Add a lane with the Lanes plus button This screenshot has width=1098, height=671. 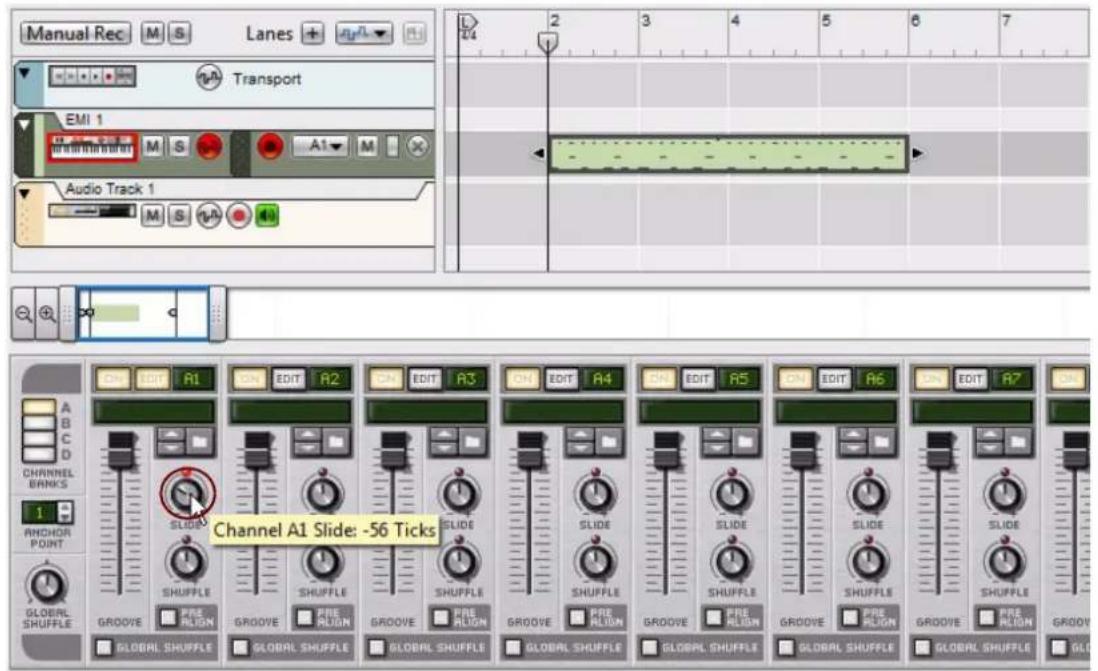pos(311,35)
